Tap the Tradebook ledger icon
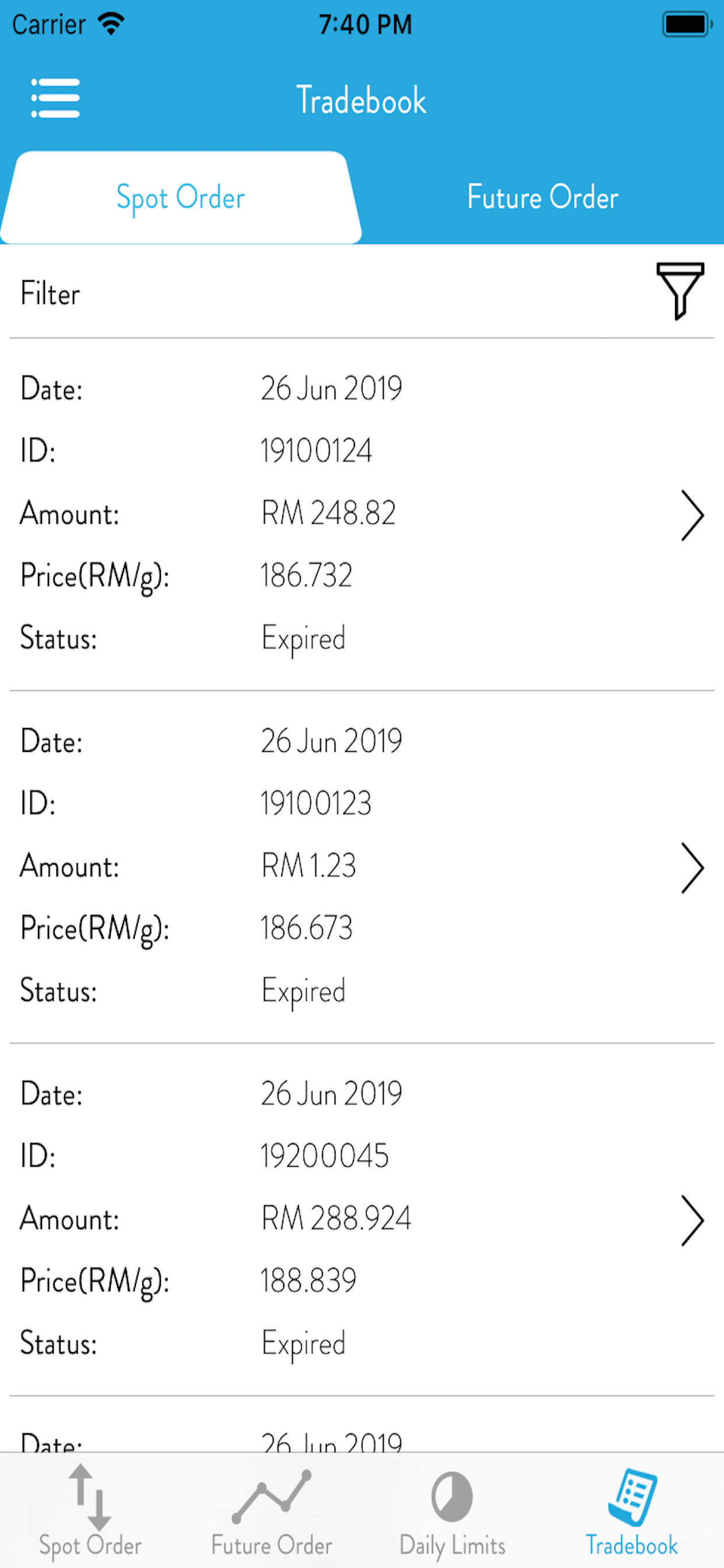 click(632, 1497)
